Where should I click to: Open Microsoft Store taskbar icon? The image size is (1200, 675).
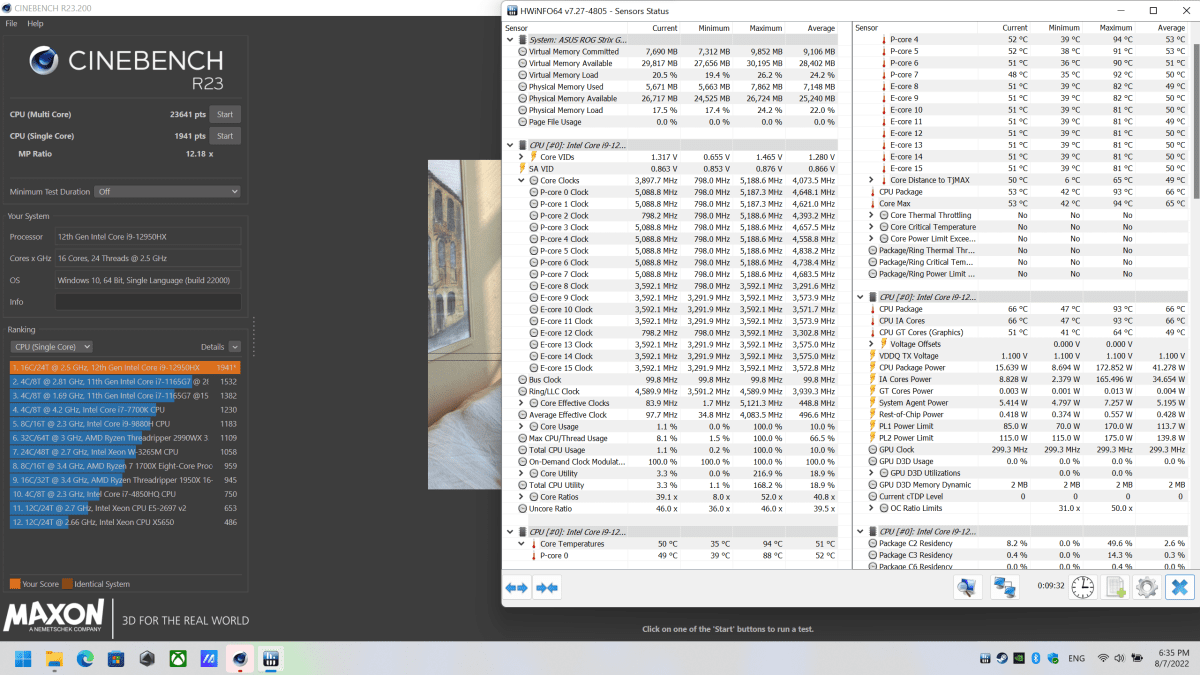(x=116, y=658)
